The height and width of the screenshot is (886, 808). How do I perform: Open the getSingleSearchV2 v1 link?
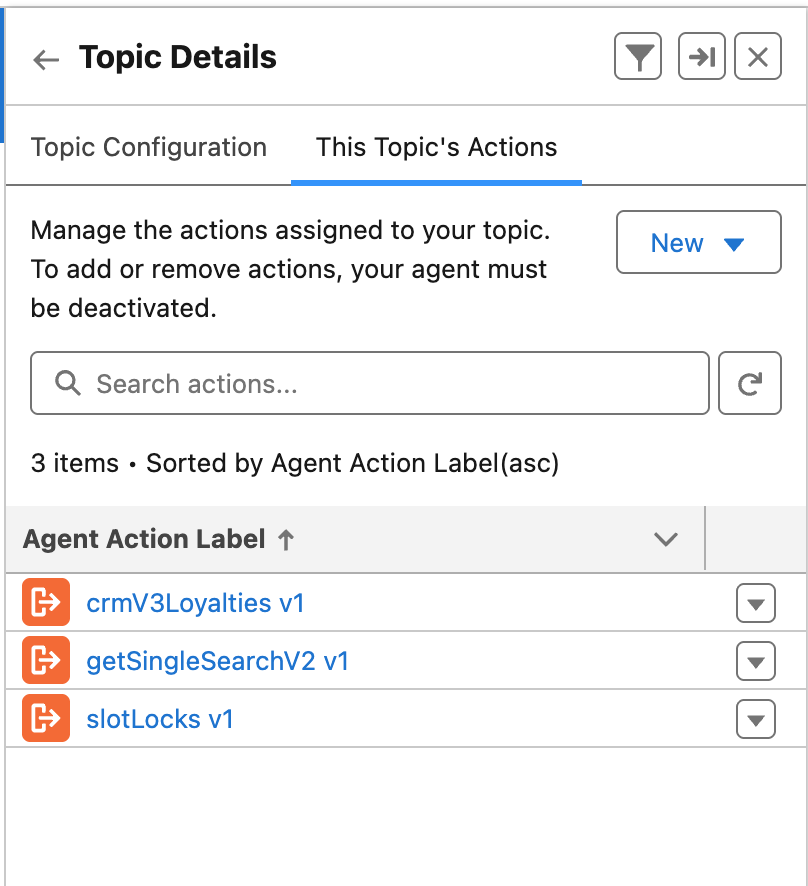[217, 661]
